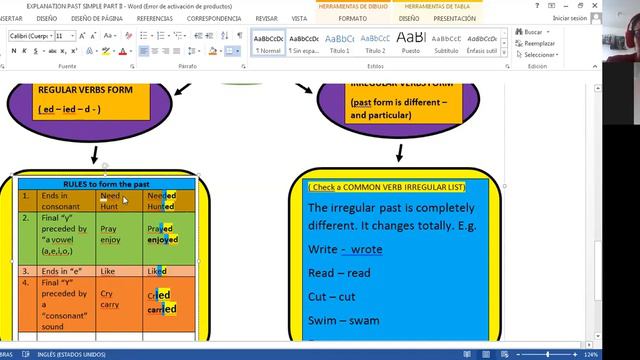Switch to print layout view in the status bar
Viewport: 640px width, 360px height.
point(486,354)
